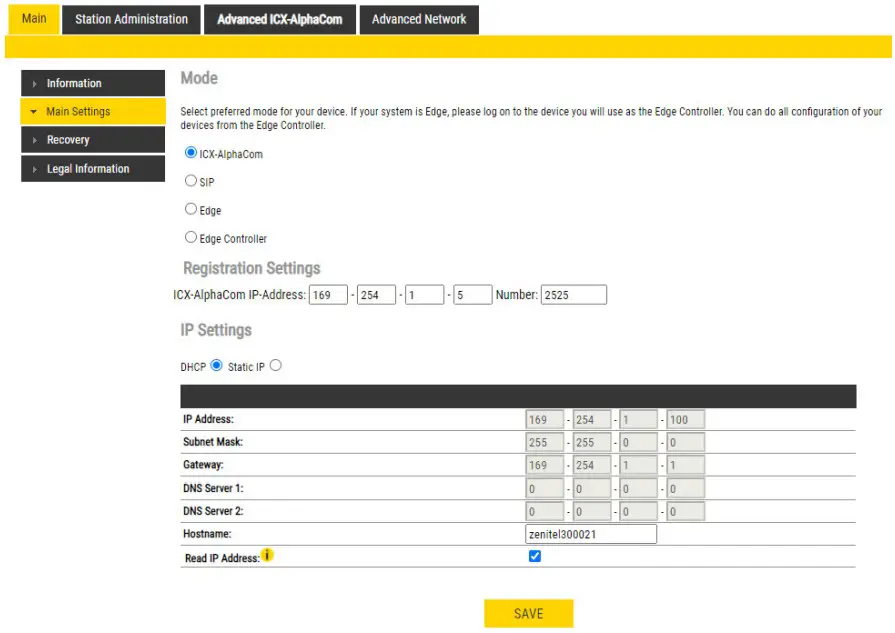This screenshot has width=895, height=633.
Task: Open the Legal Information menu item
Action: (x=93, y=169)
